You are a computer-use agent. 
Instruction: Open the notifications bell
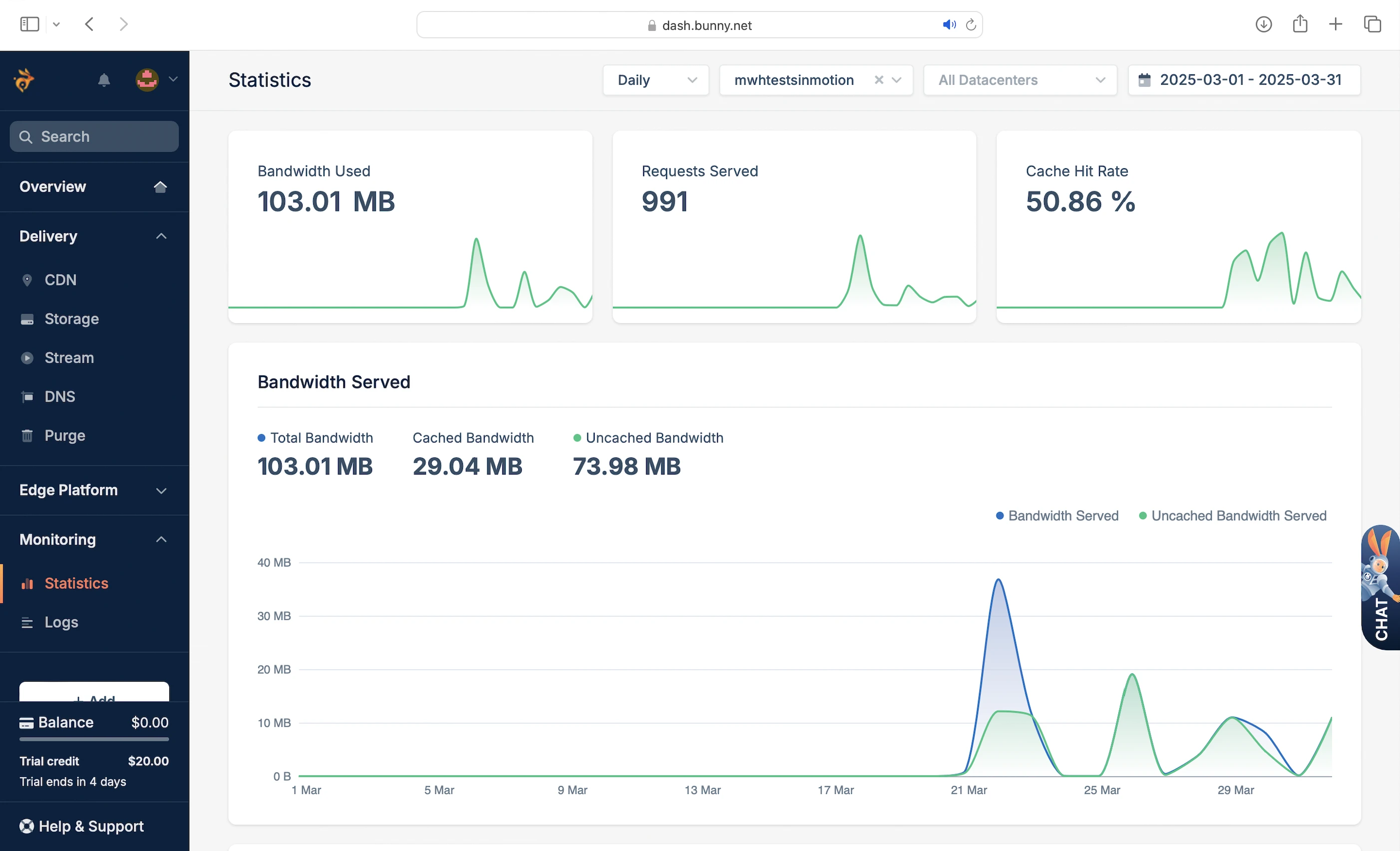click(x=103, y=80)
